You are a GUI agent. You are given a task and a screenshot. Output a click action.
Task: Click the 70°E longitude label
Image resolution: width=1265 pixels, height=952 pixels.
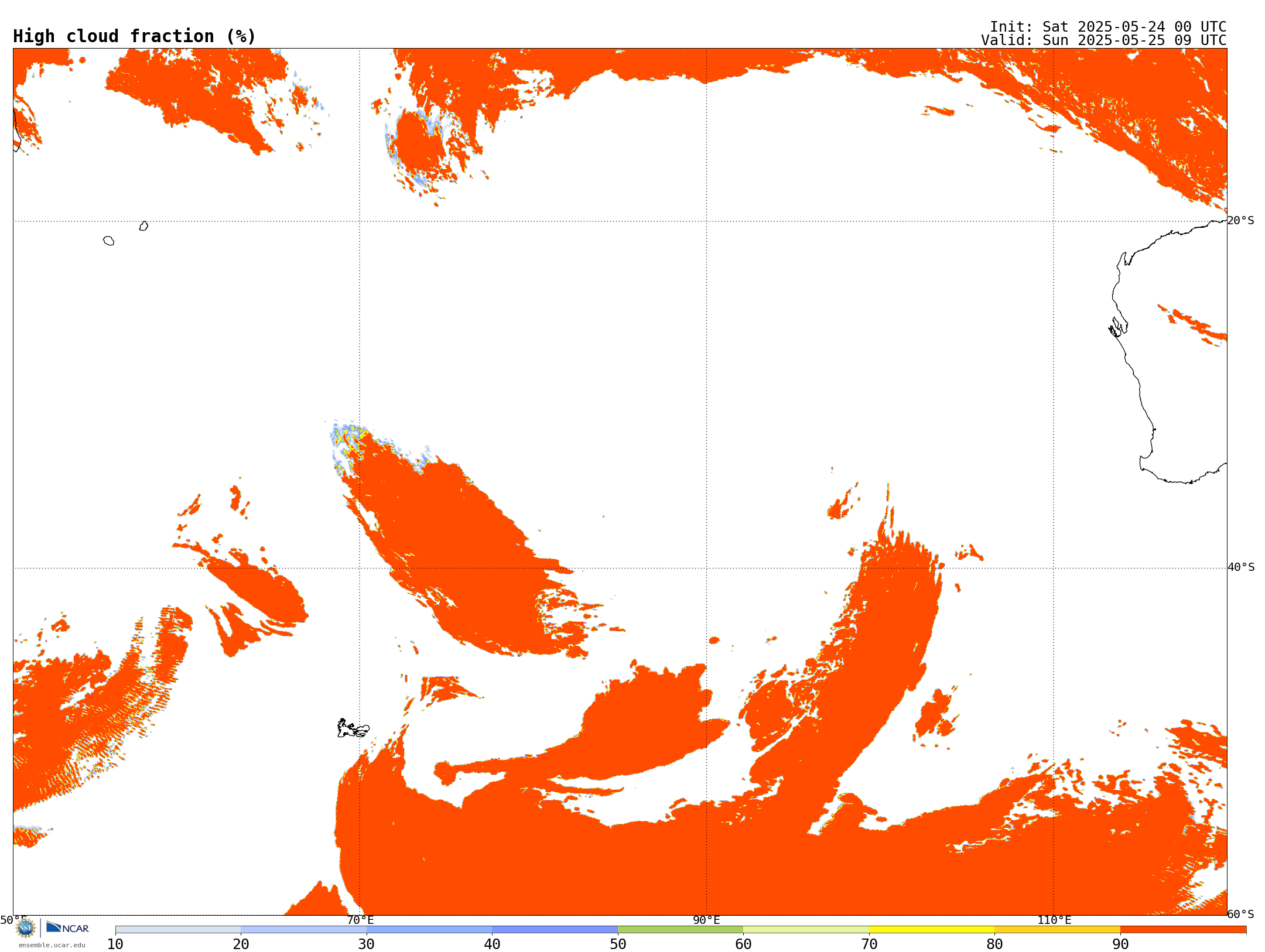(360, 920)
